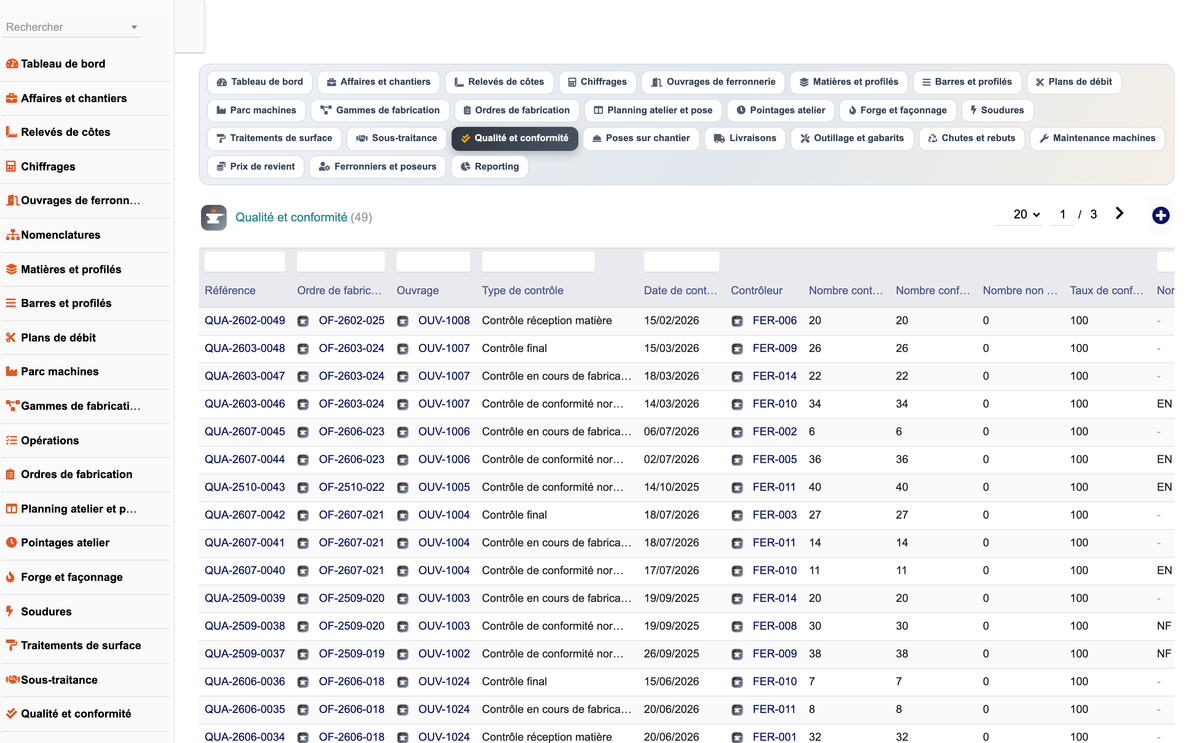This screenshot has width=1200, height=743.
Task: Select the Planning atelier et pose tab
Action: pyautogui.click(x=653, y=110)
